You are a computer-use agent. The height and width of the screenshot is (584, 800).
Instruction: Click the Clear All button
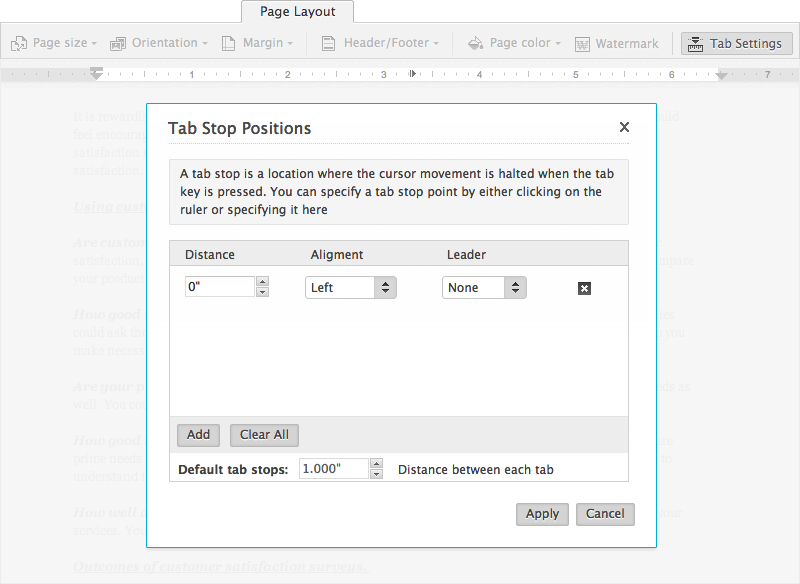(264, 435)
